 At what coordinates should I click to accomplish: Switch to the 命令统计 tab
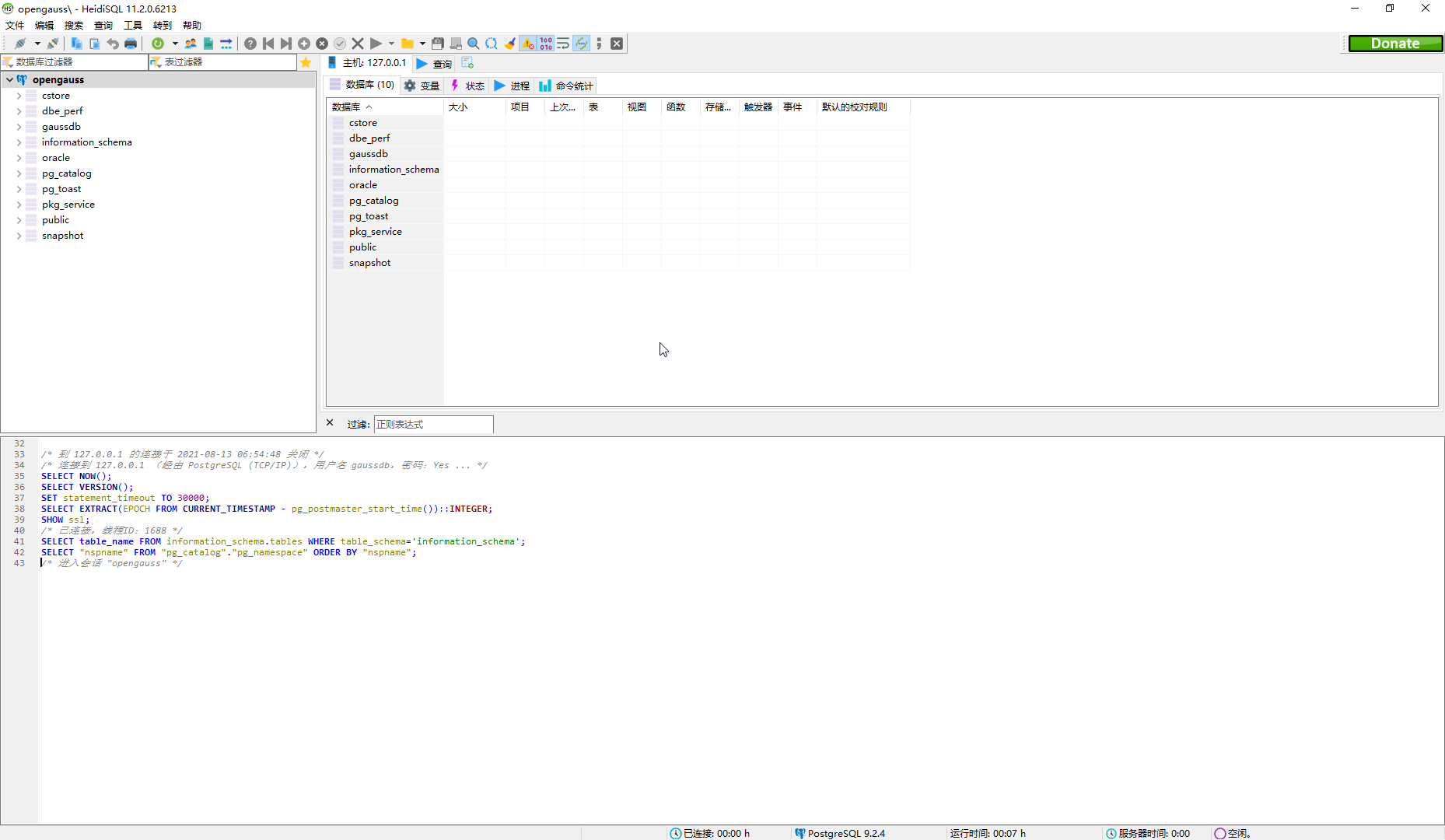pyautogui.click(x=566, y=86)
